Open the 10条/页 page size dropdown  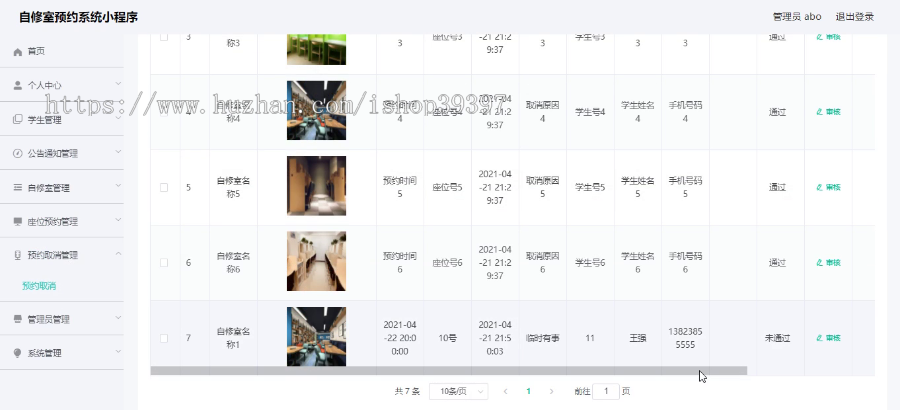click(459, 392)
